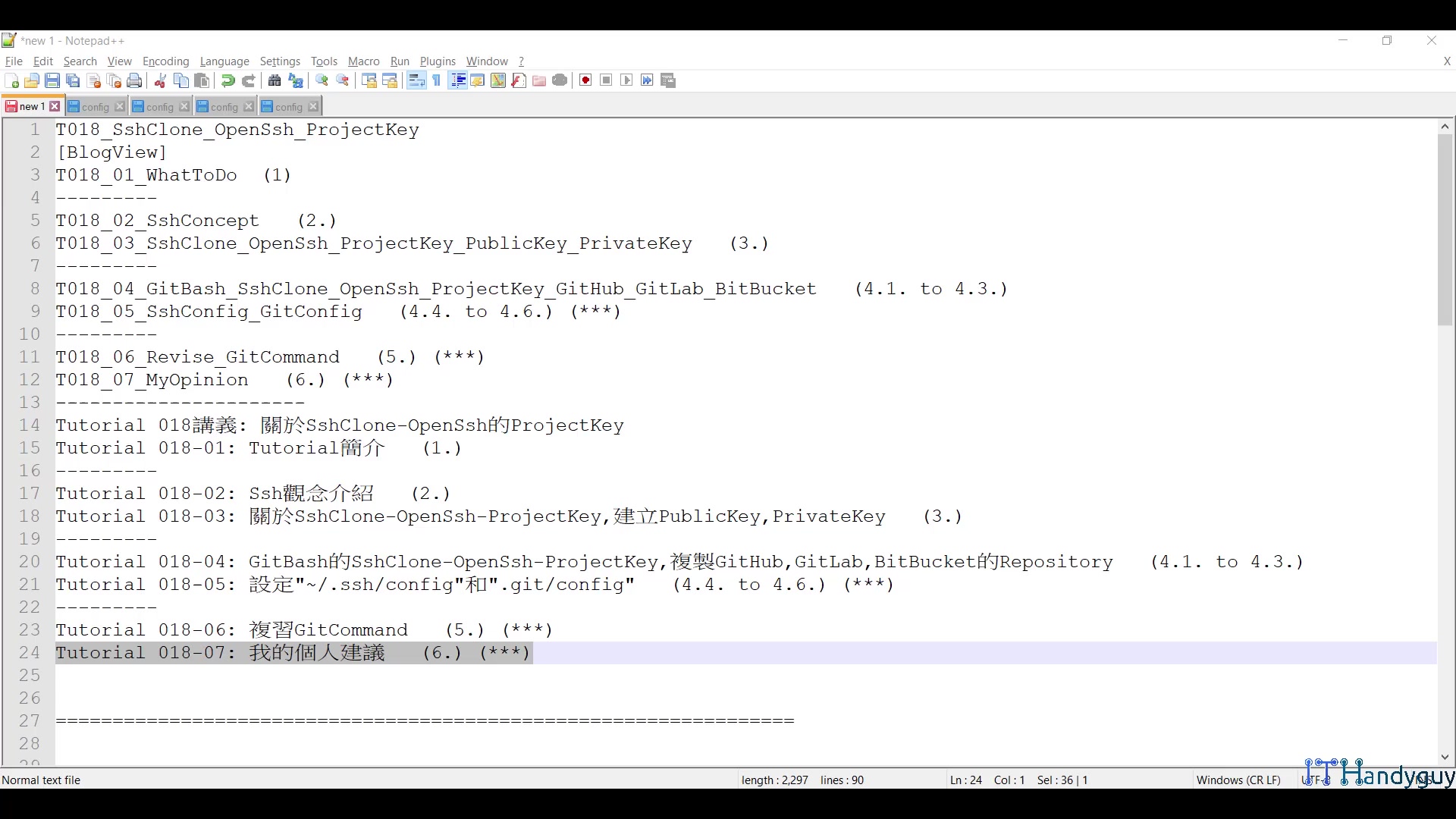The width and height of the screenshot is (1456, 819).
Task: Click the Find and Replace icon
Action: click(x=296, y=80)
